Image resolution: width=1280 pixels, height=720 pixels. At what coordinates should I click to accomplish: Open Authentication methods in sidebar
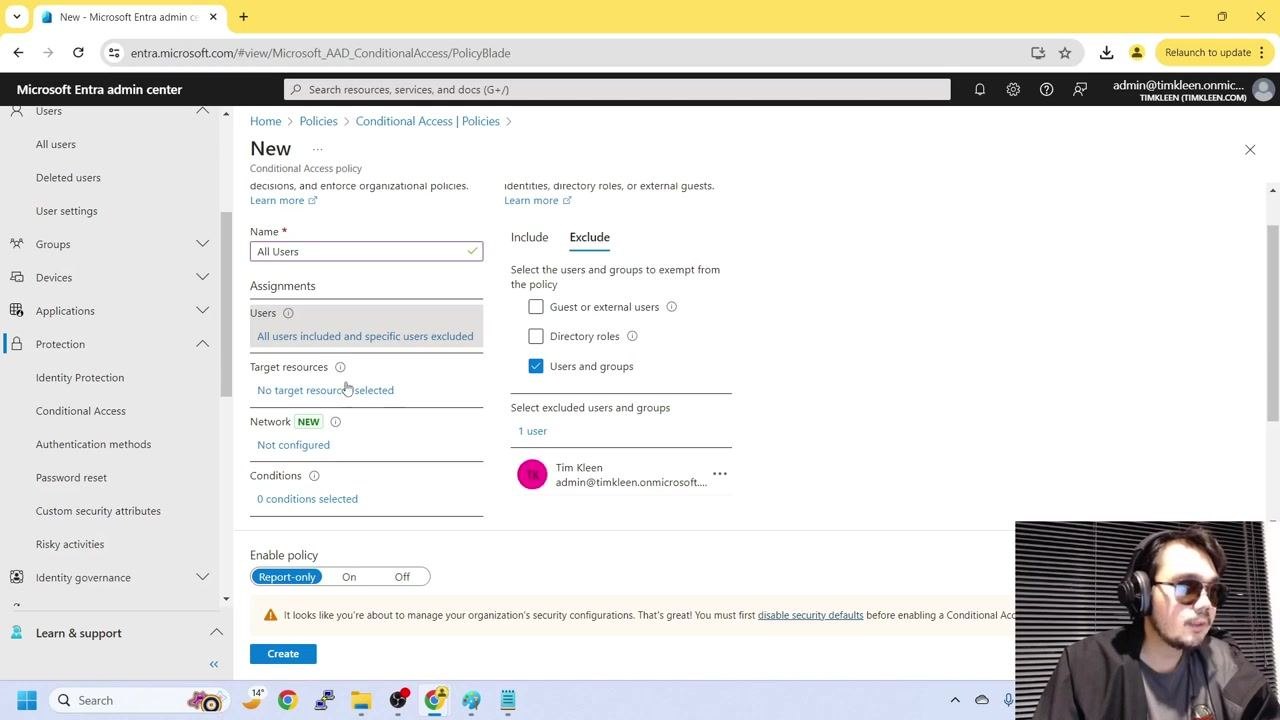click(x=93, y=444)
